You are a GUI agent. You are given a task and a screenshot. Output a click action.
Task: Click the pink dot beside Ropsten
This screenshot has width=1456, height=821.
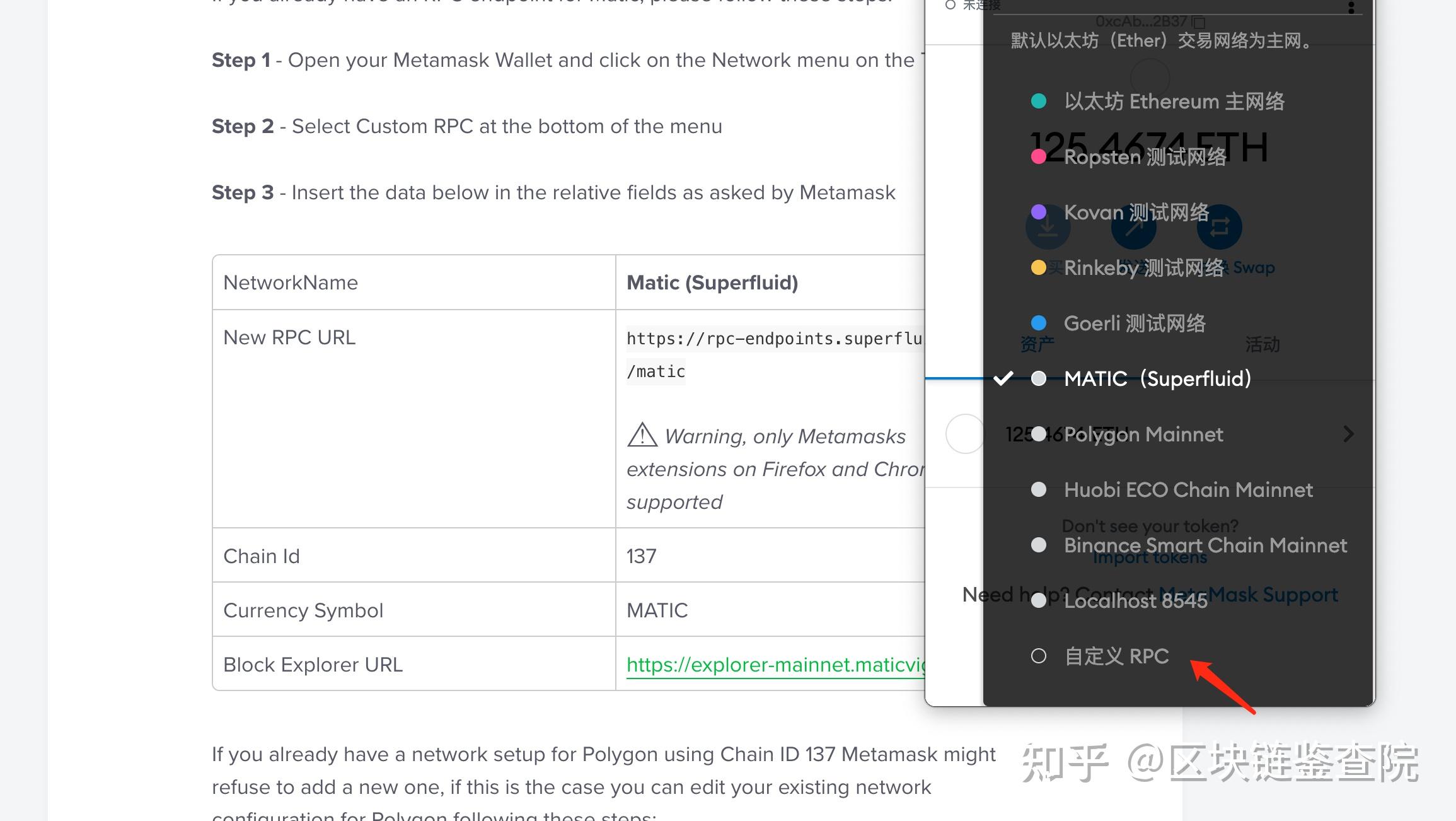(x=1038, y=157)
